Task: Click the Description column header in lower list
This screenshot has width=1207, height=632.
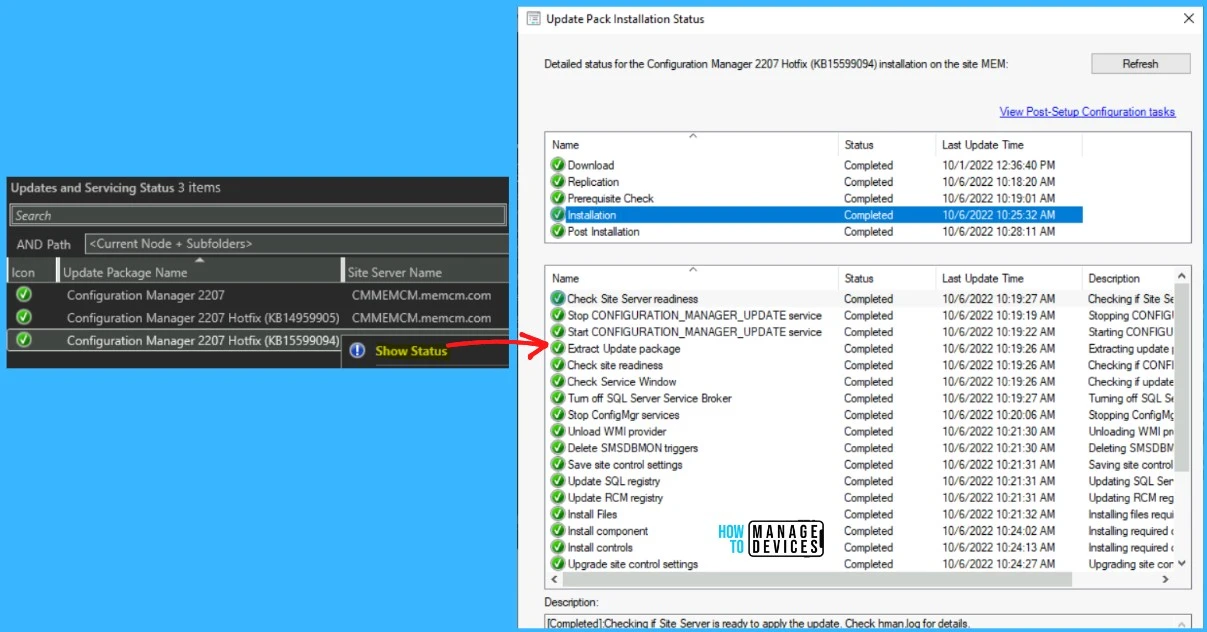Action: [x=1129, y=278]
